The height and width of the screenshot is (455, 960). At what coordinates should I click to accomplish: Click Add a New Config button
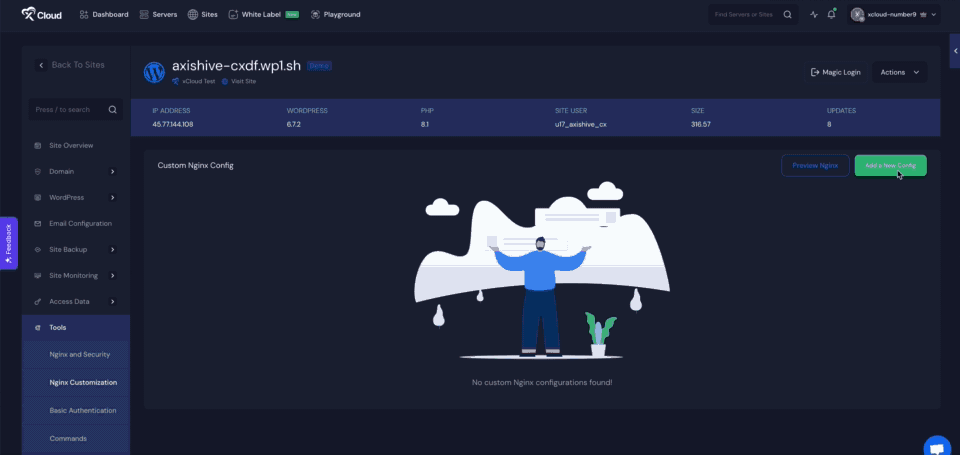(890, 165)
